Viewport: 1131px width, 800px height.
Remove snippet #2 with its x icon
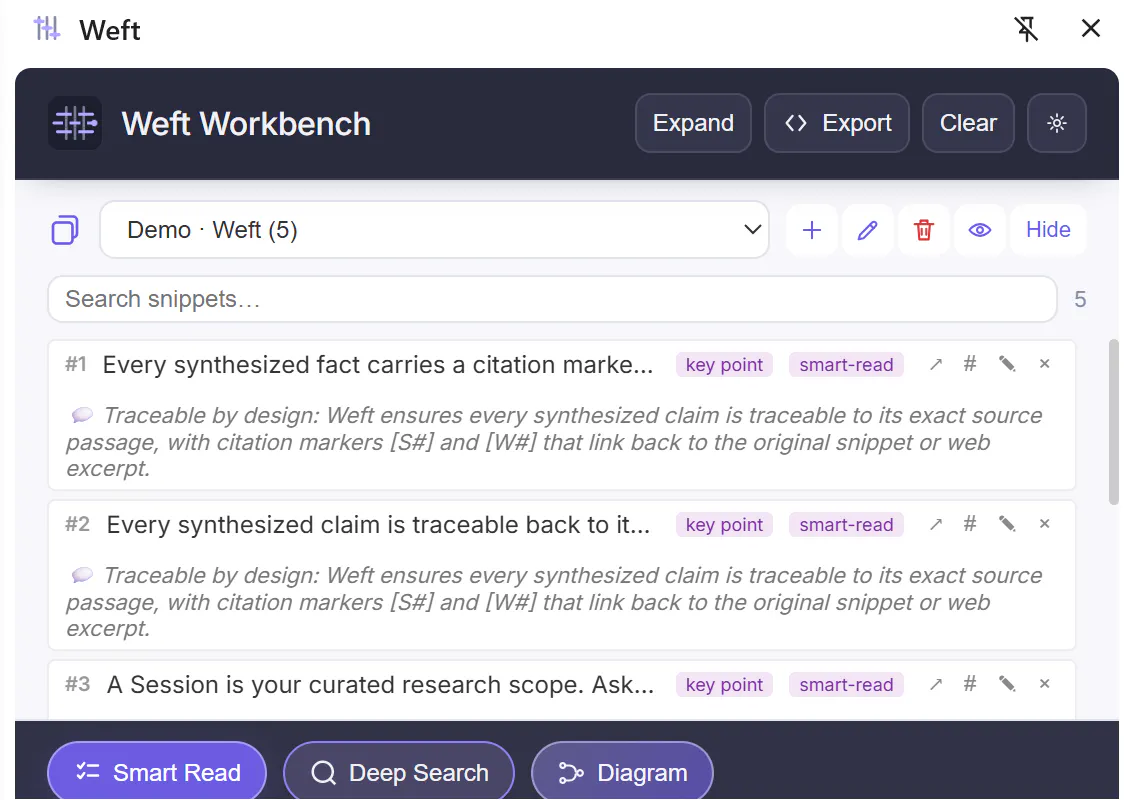pos(1044,524)
